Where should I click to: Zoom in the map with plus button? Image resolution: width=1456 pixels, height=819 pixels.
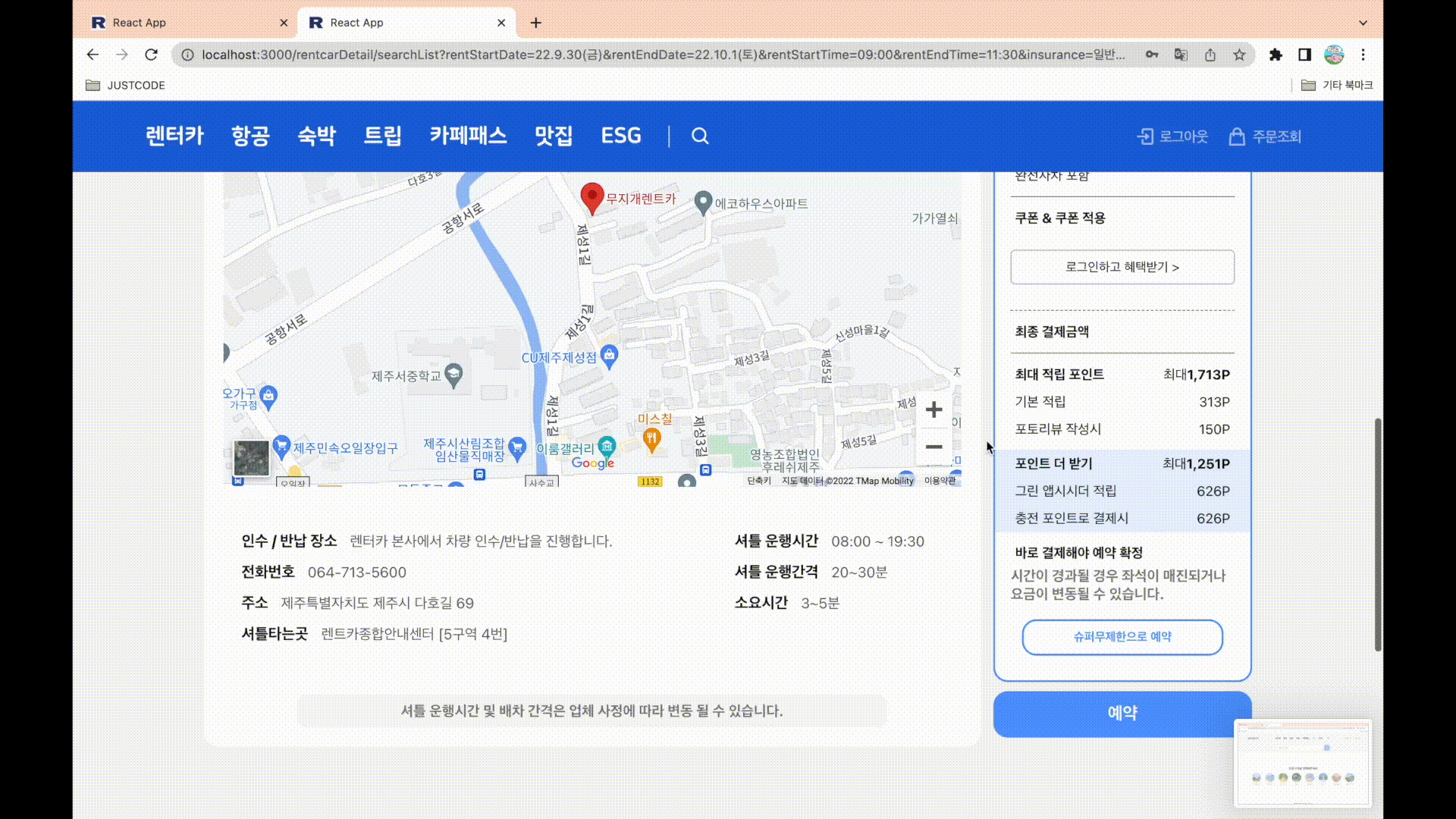tap(934, 410)
